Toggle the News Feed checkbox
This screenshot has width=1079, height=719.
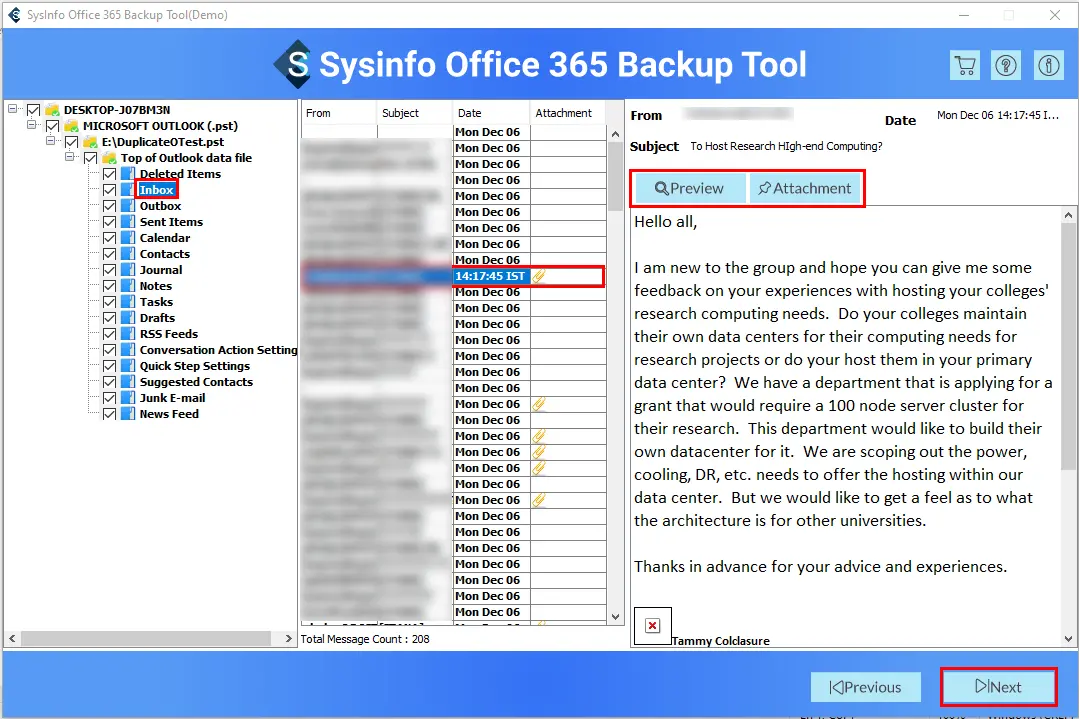point(109,414)
